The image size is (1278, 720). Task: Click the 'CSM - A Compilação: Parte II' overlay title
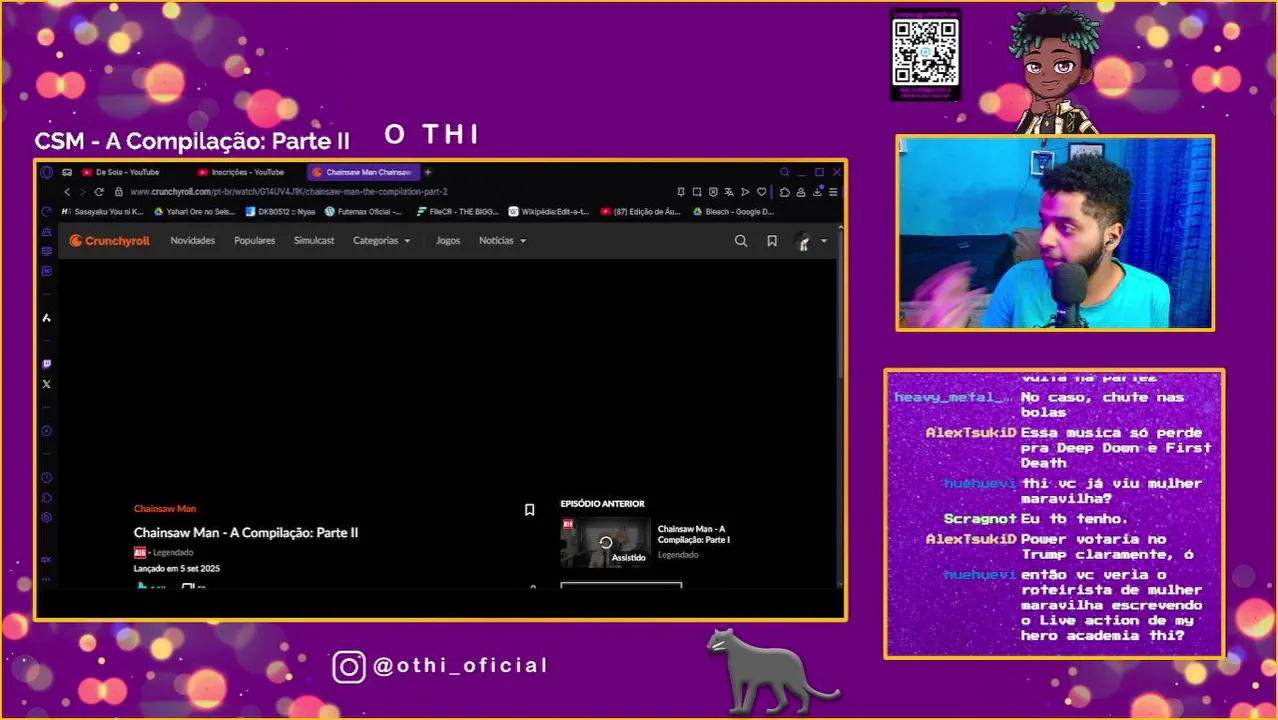(192, 141)
